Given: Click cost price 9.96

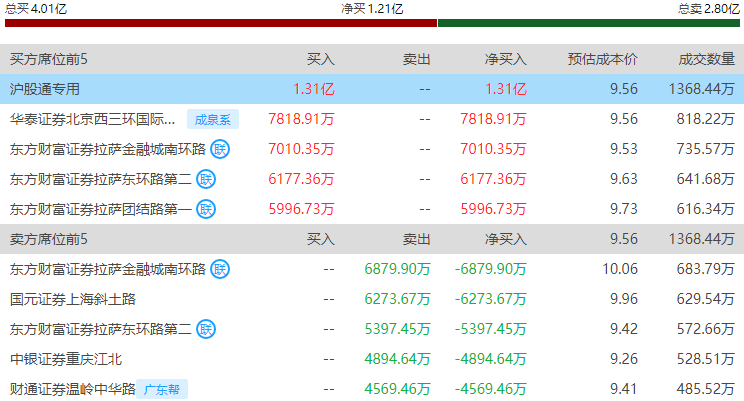Looking at the screenshot, I should [x=624, y=299].
